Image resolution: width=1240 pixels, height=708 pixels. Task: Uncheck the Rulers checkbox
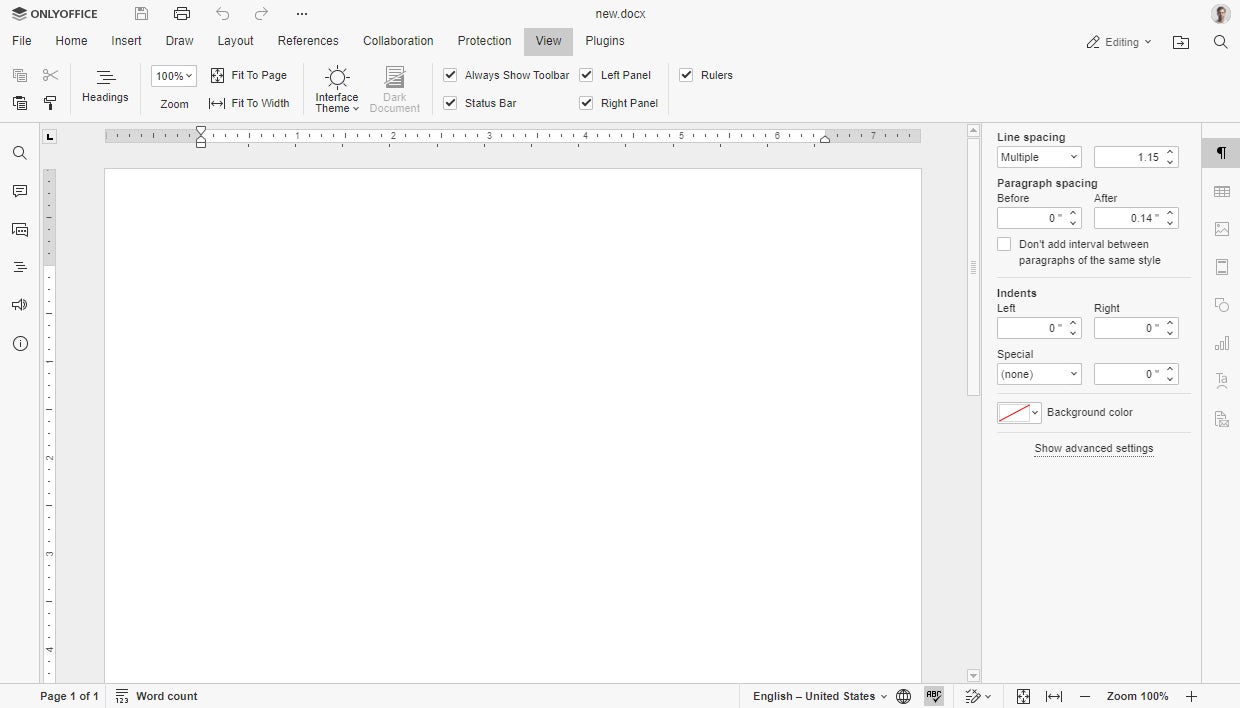pos(686,75)
